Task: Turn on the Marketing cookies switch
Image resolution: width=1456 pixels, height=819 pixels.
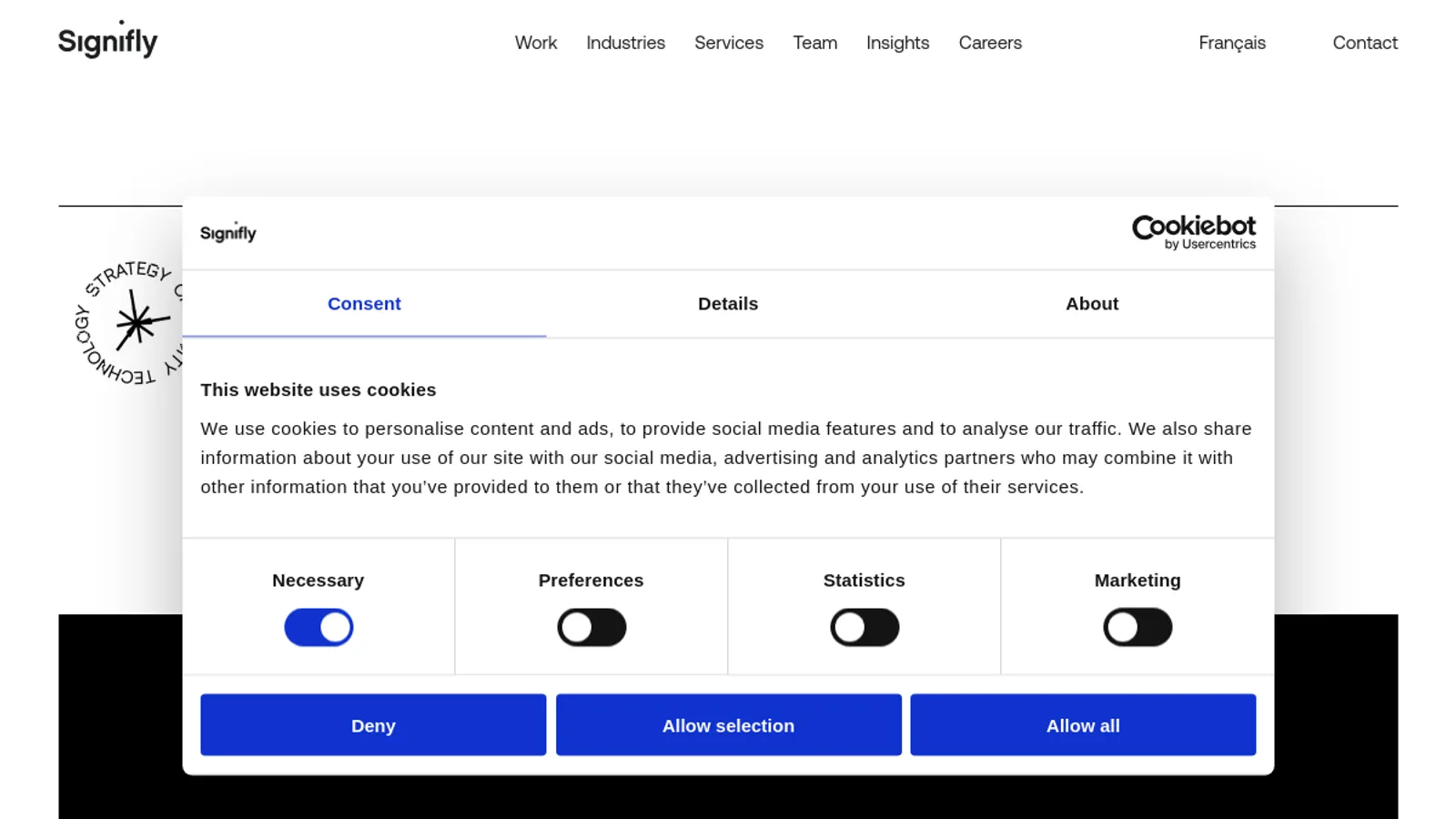Action: coord(1137,627)
